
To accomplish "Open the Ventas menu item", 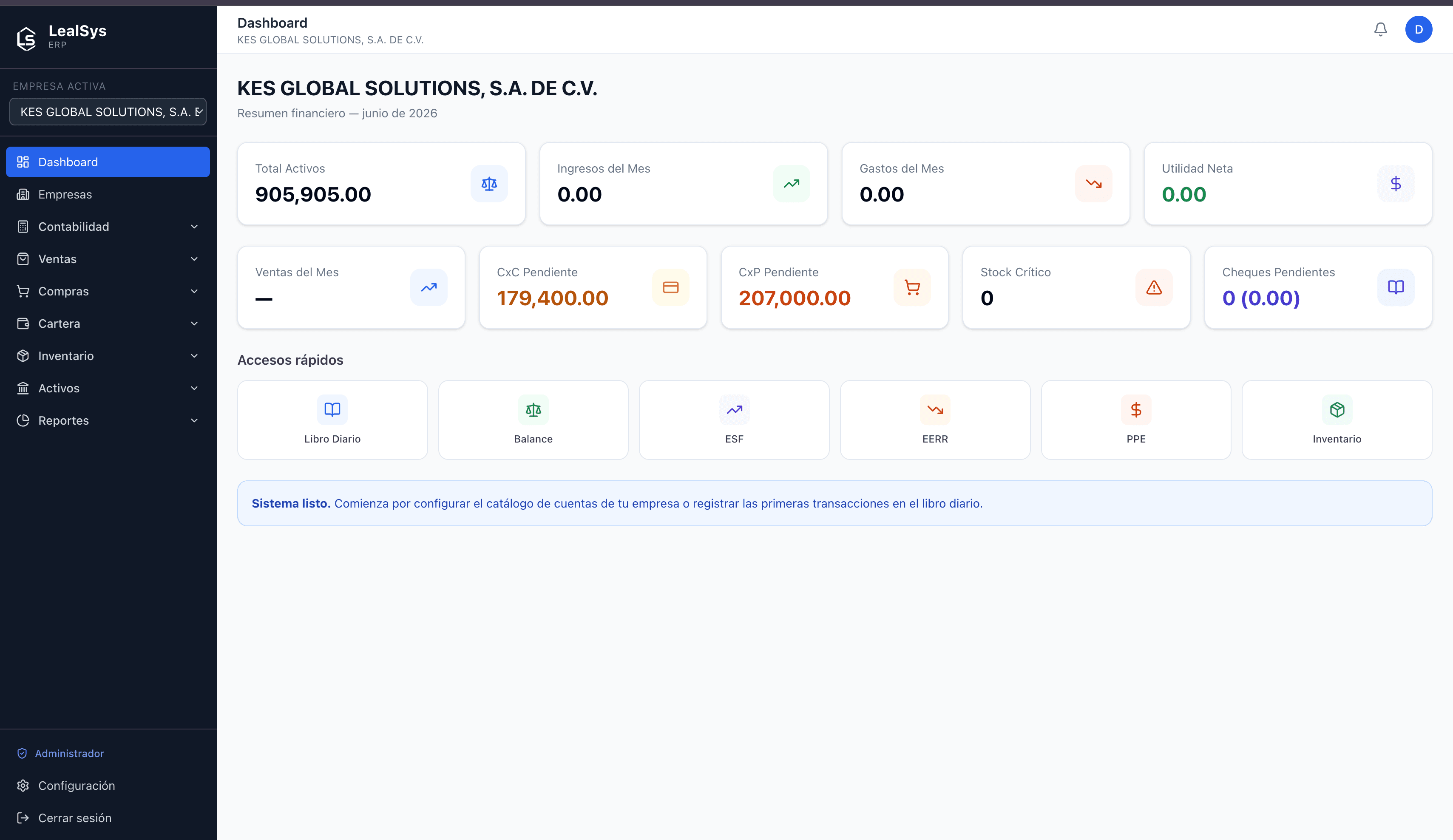I will click(108, 259).
